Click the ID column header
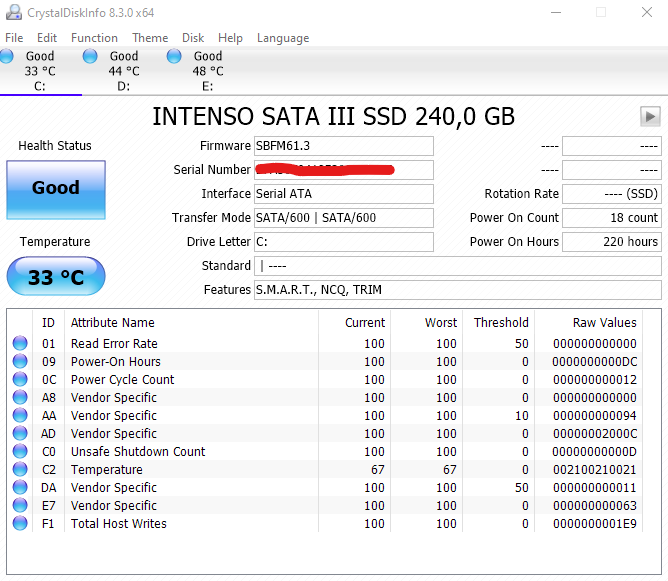This screenshot has width=668, height=581. point(48,322)
